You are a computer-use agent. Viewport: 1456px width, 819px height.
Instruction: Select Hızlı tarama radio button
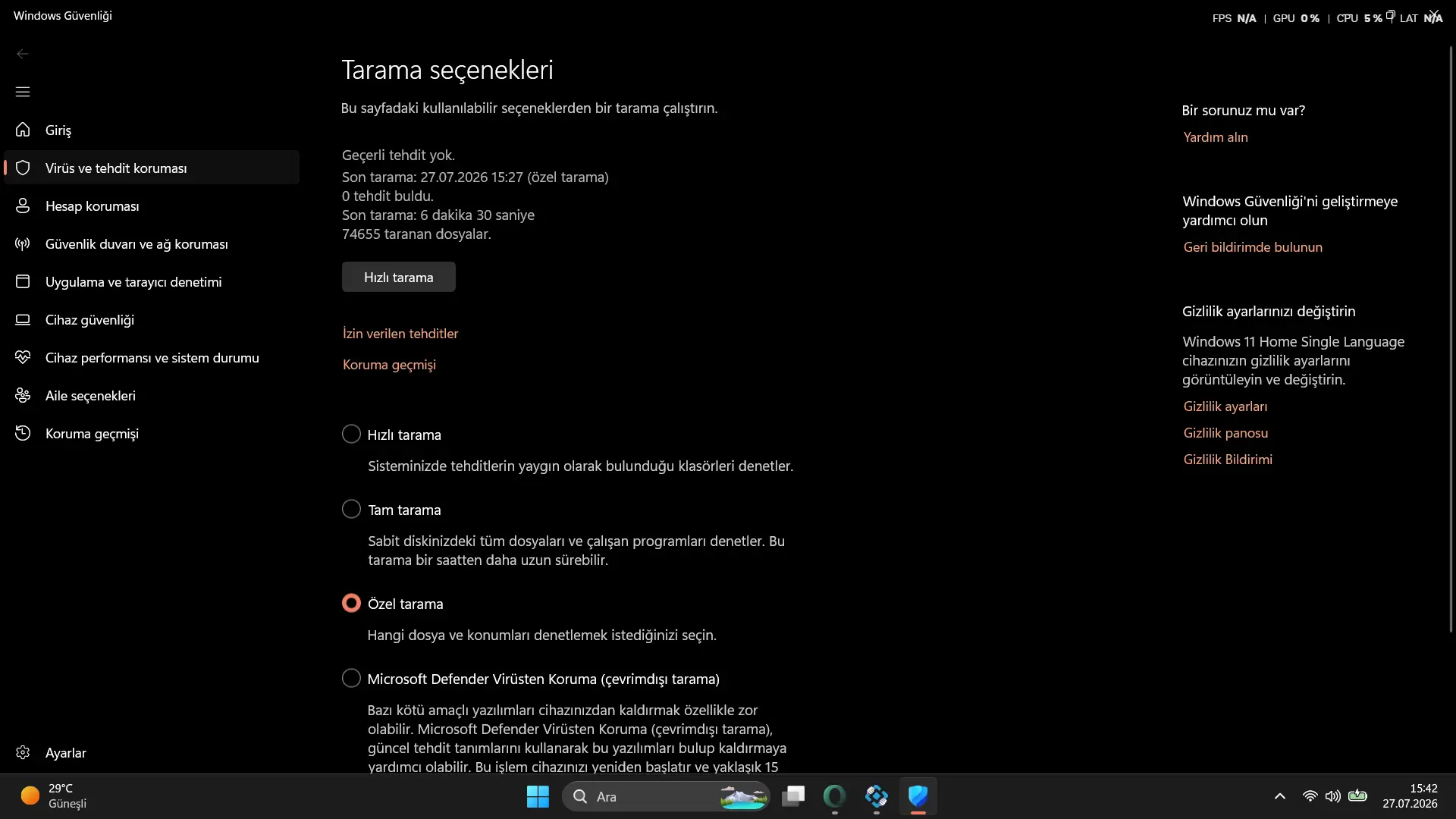point(351,434)
